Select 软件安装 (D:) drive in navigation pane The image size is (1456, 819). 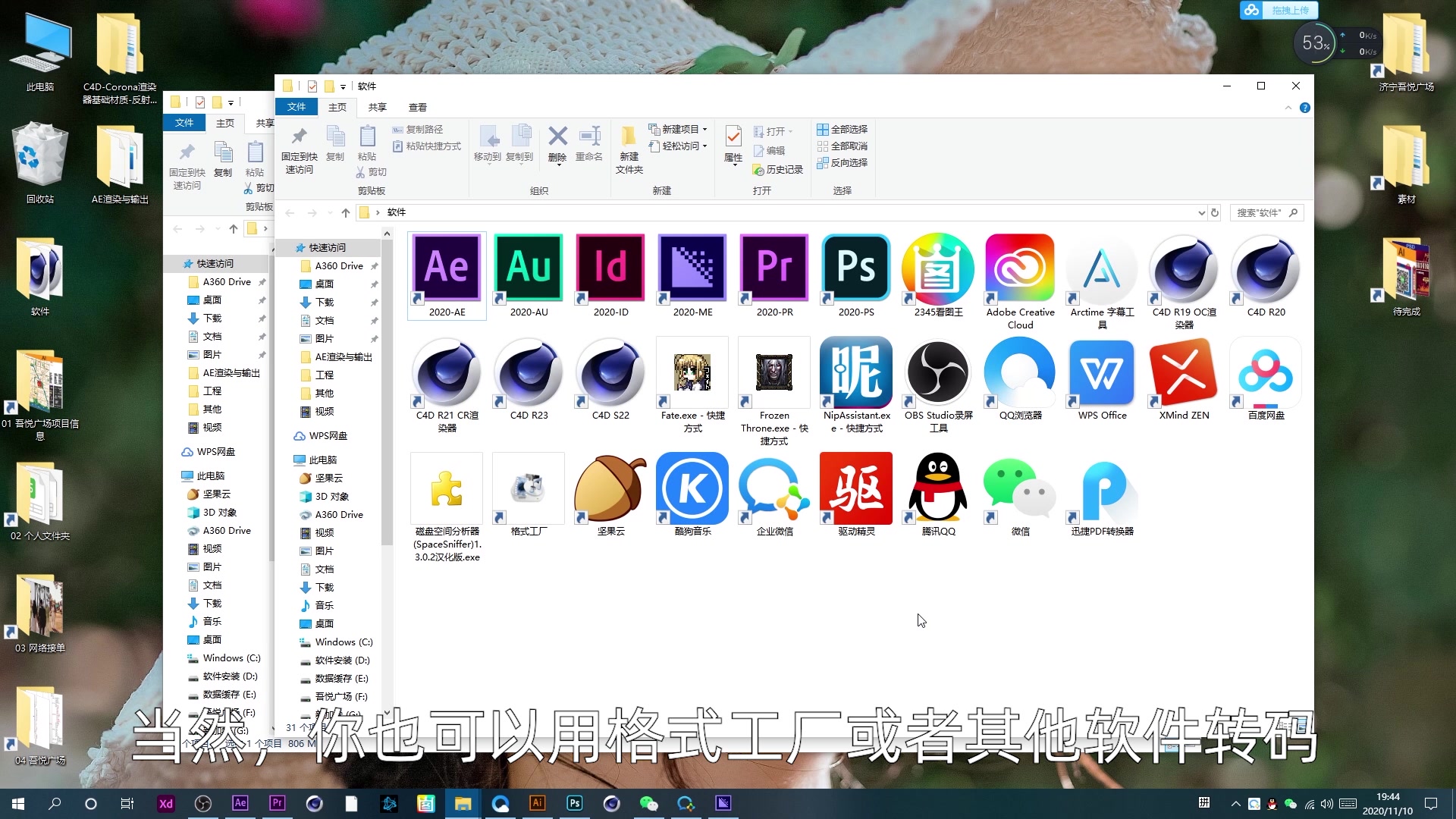pos(342,661)
